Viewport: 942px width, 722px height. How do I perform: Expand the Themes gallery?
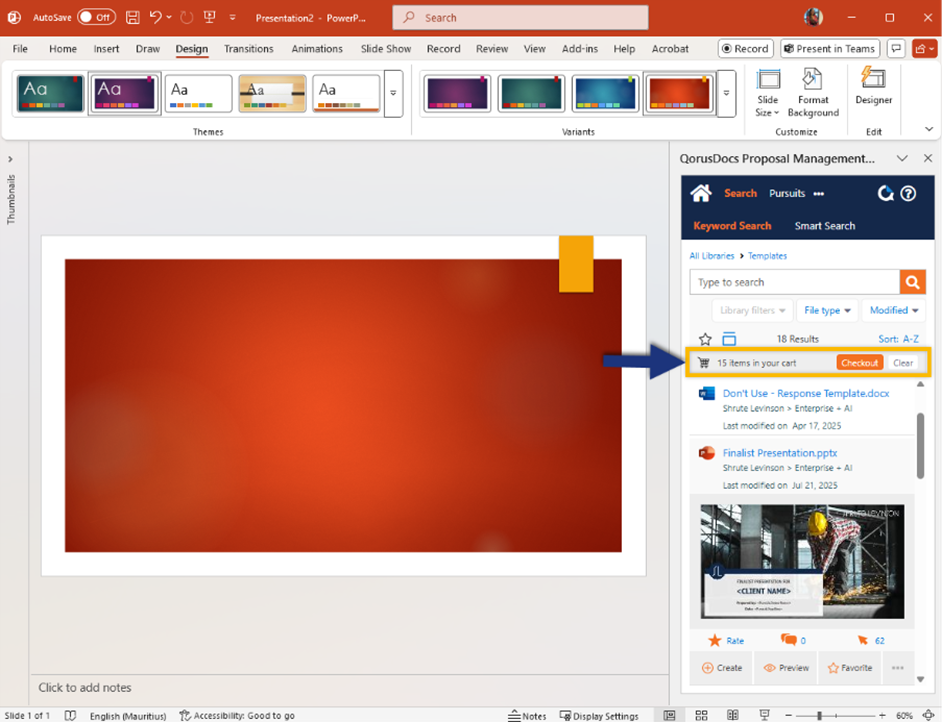(x=393, y=94)
